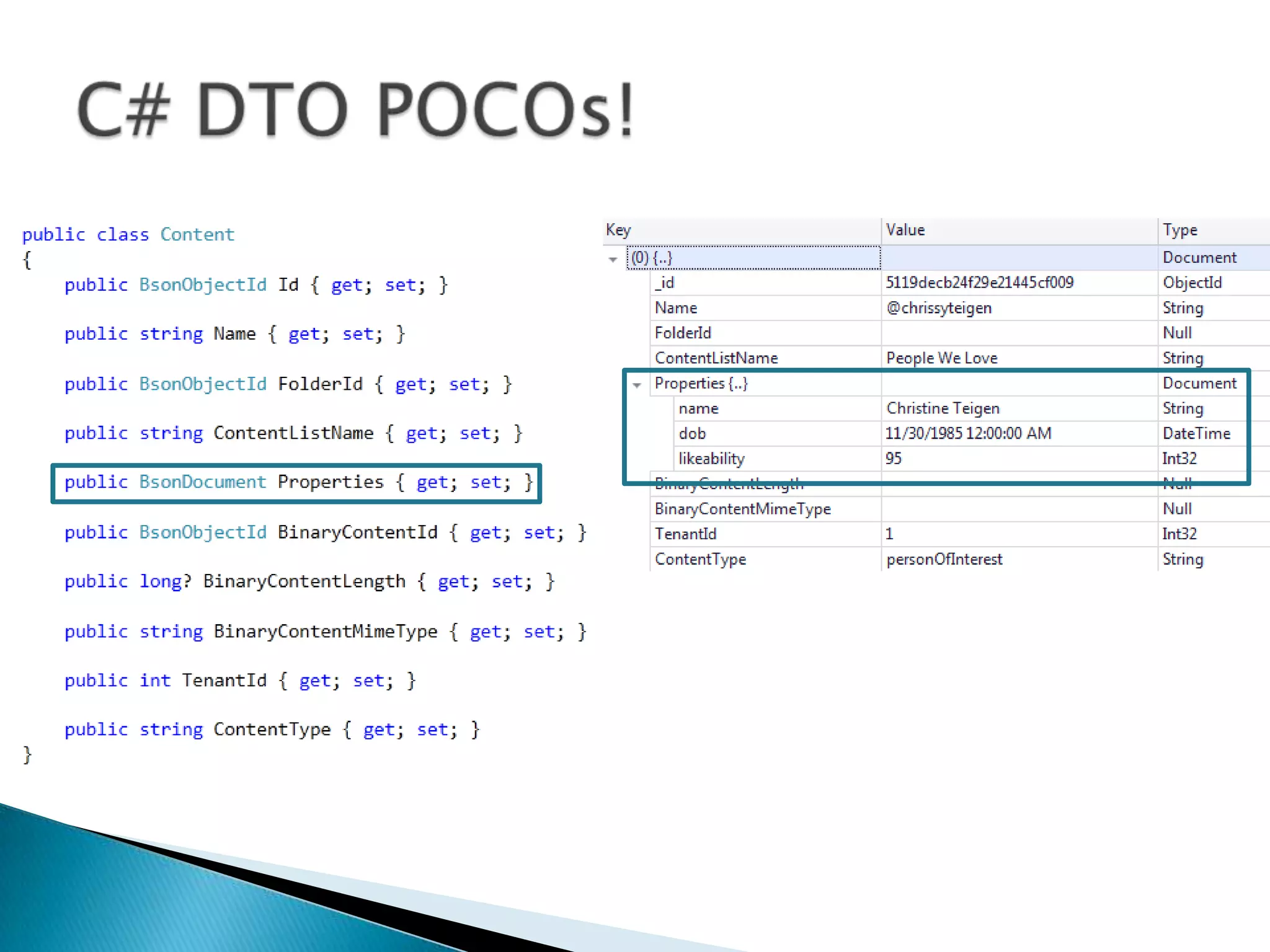
Task: Click the @chrissyteigen value cell
Action: pos(939,308)
